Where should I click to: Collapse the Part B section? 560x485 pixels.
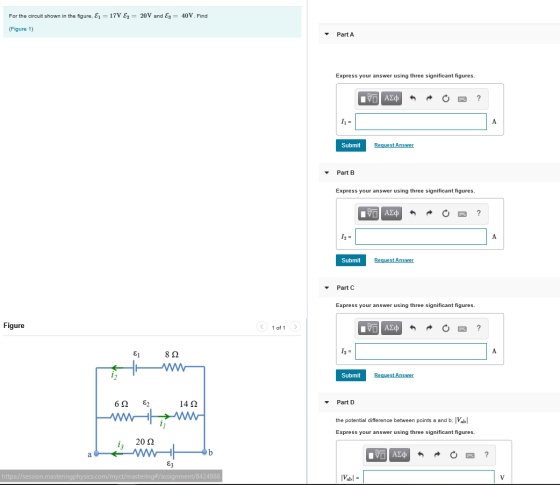click(326, 172)
